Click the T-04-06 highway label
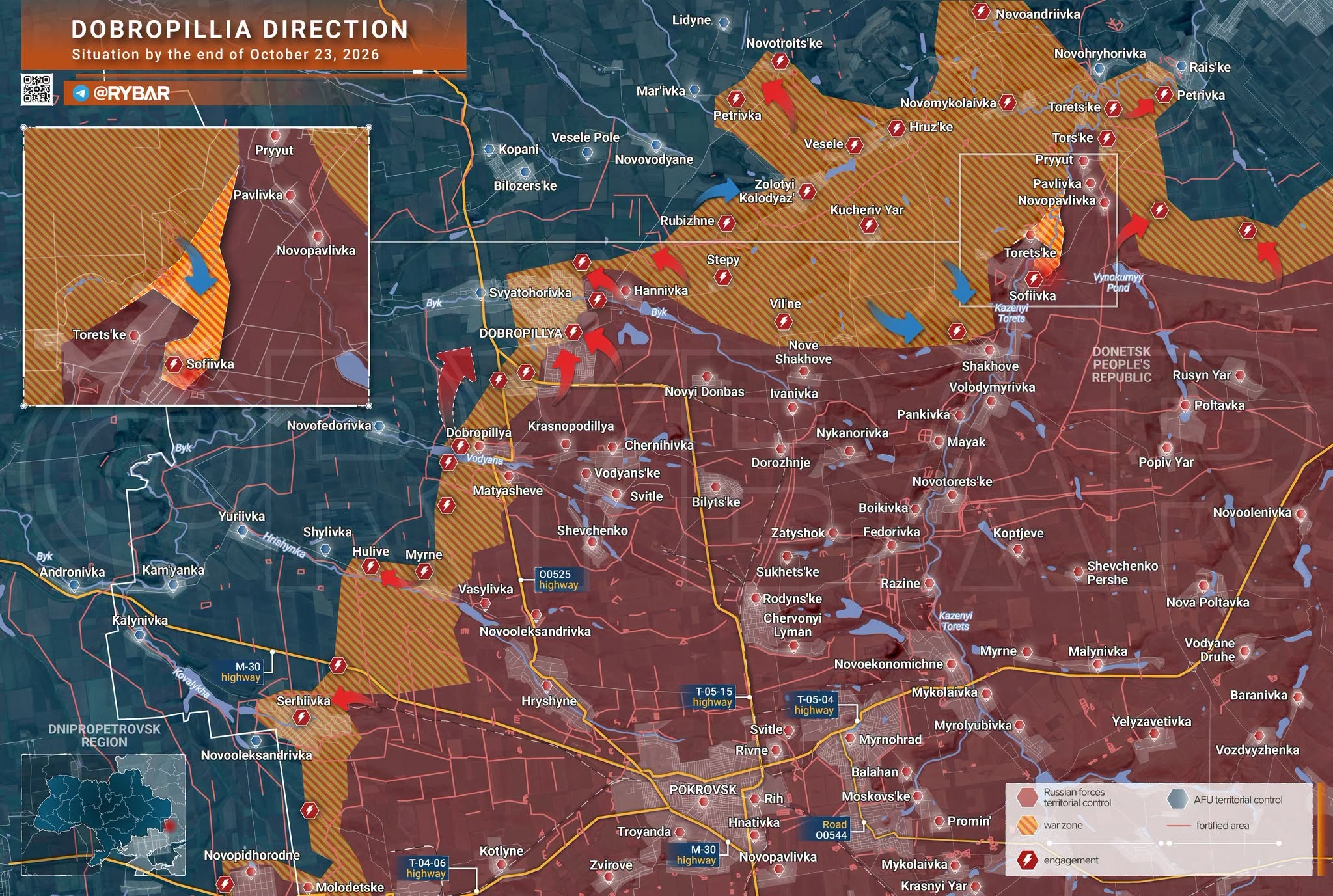Viewport: 1333px width, 896px height. 426,868
